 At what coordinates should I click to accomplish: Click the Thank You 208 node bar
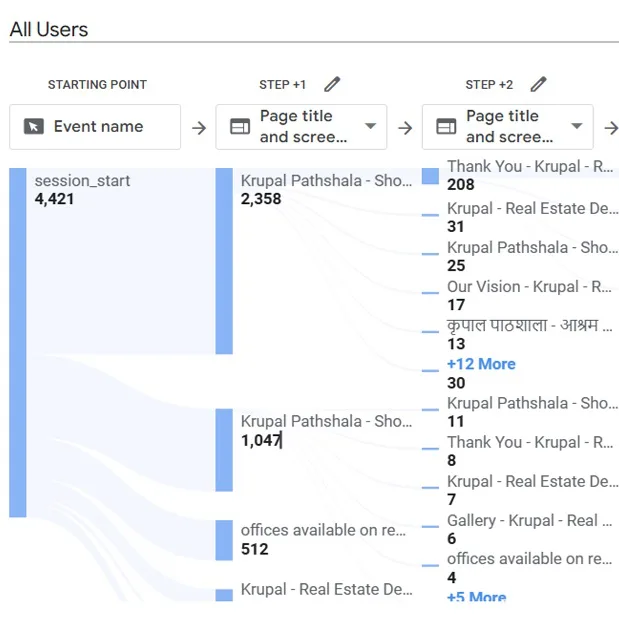click(x=430, y=176)
